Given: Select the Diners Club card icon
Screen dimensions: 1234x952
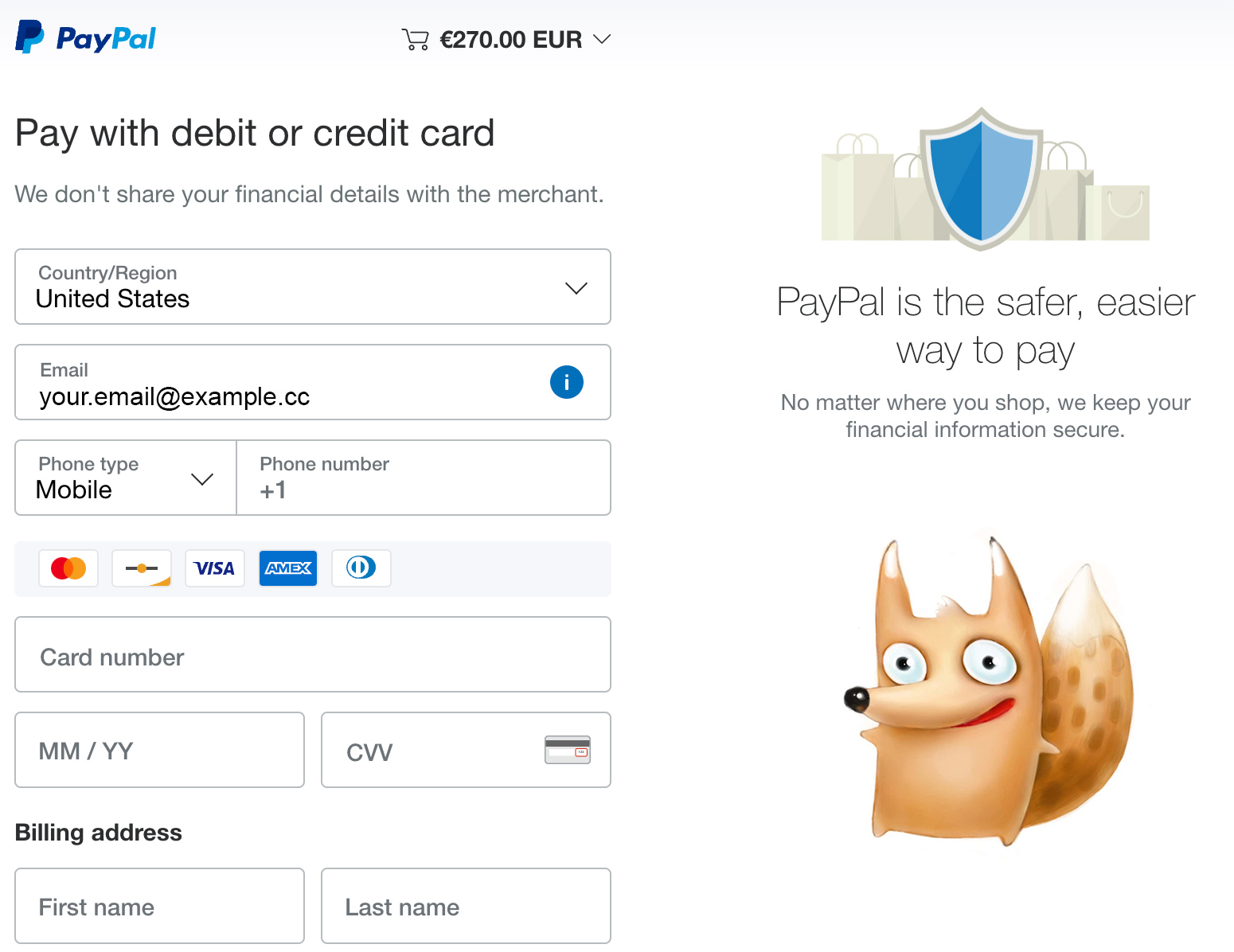Looking at the screenshot, I should (361, 568).
